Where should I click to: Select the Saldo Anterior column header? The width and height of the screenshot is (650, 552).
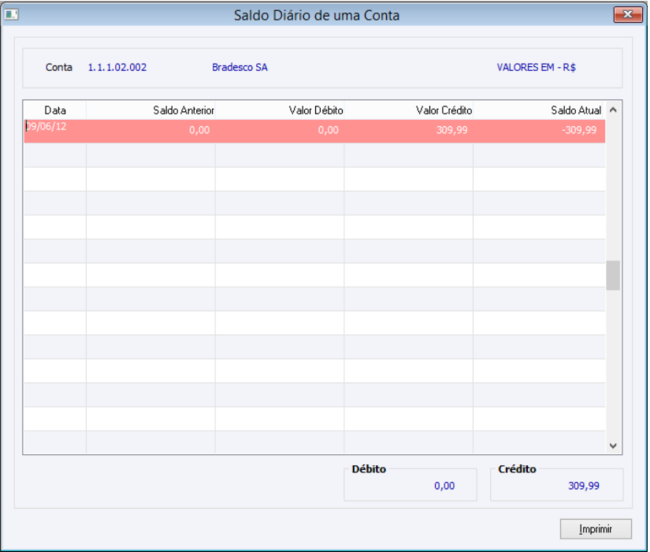coord(151,110)
